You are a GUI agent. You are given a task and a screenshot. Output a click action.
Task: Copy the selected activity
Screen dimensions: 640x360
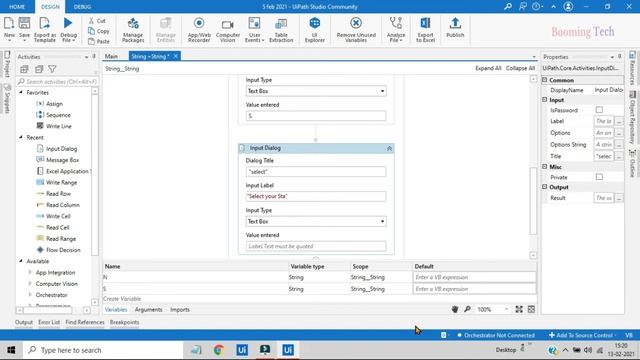click(99, 31)
